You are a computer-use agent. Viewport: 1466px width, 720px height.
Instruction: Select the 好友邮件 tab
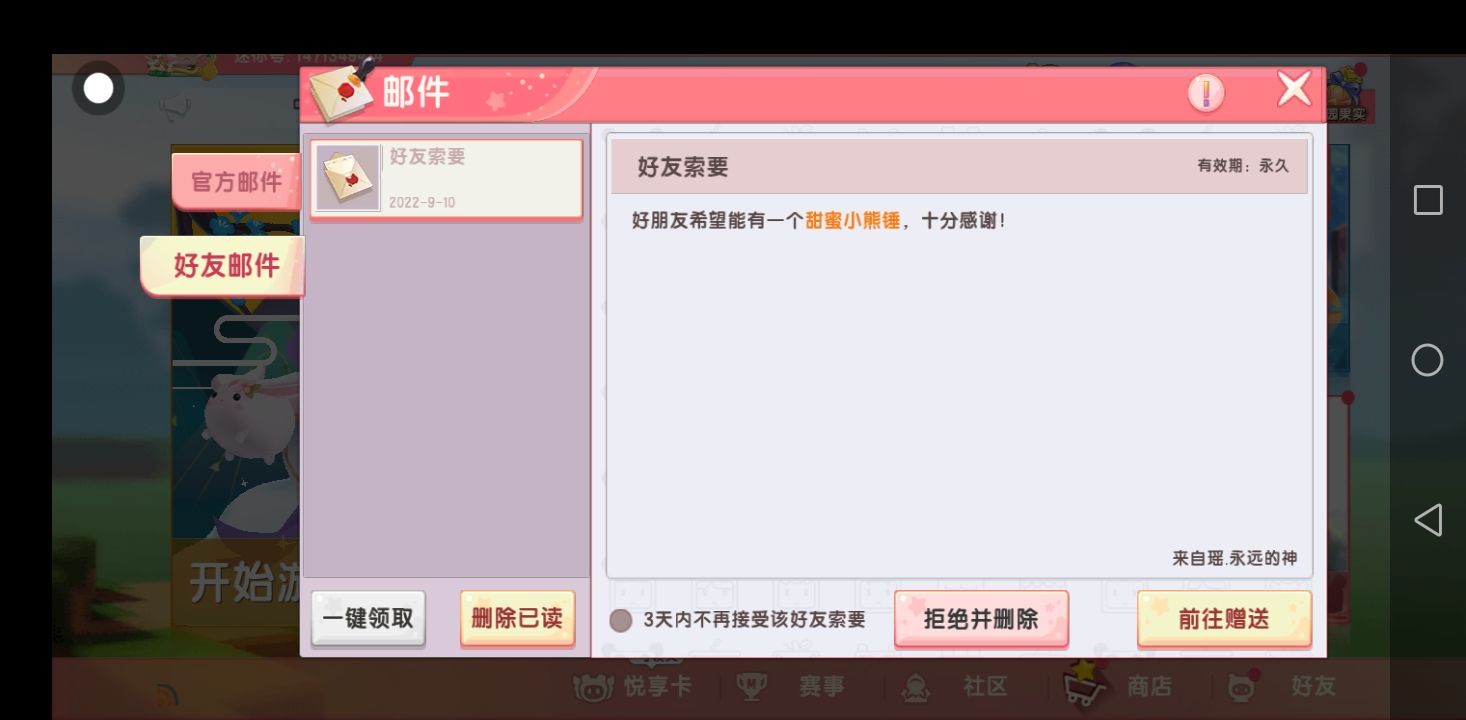[x=224, y=266]
